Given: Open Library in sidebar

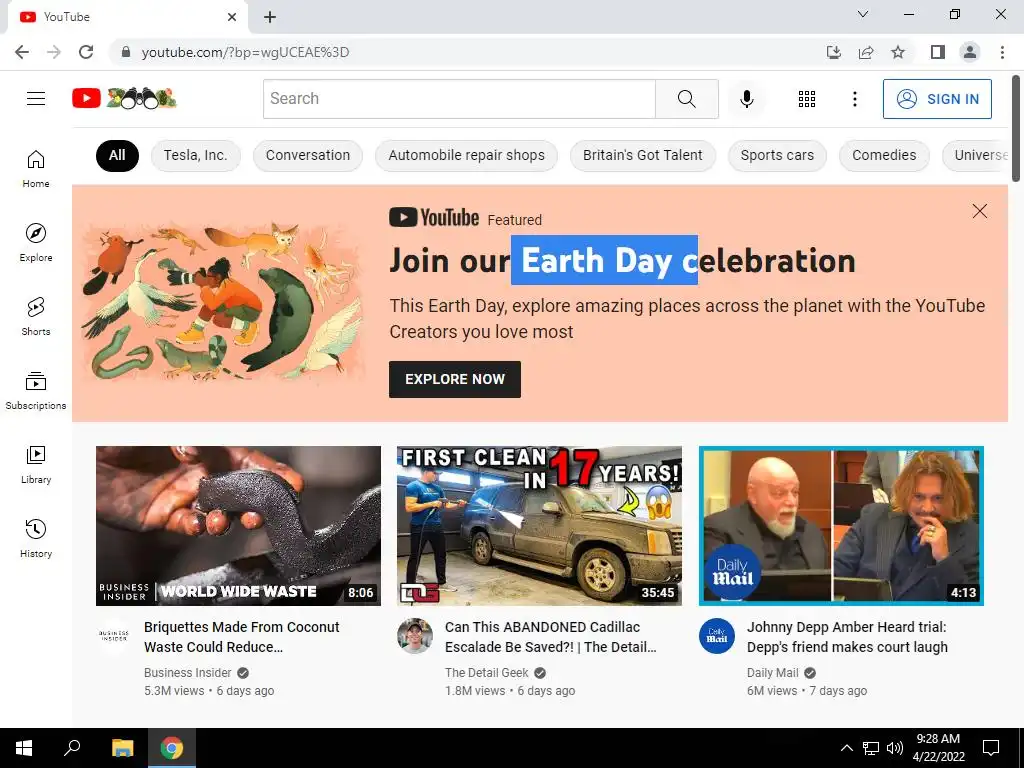Looking at the screenshot, I should click(36, 464).
